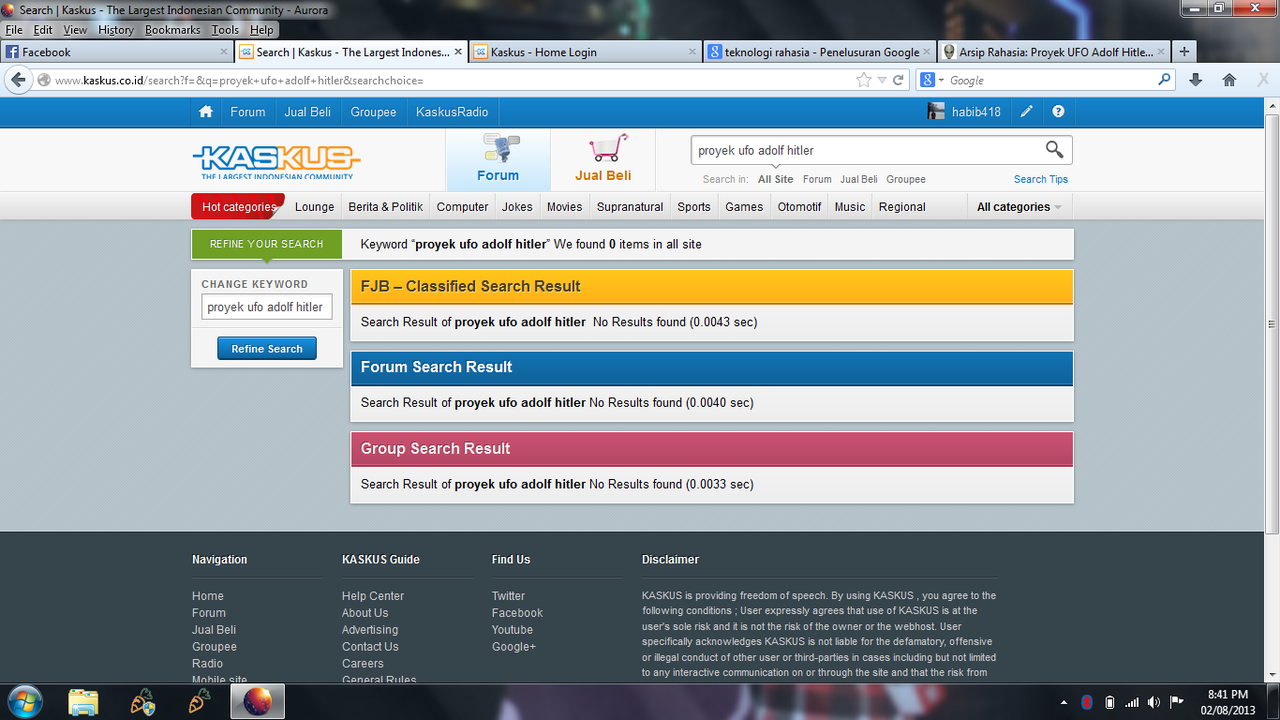Open footer Youtube link

click(512, 630)
